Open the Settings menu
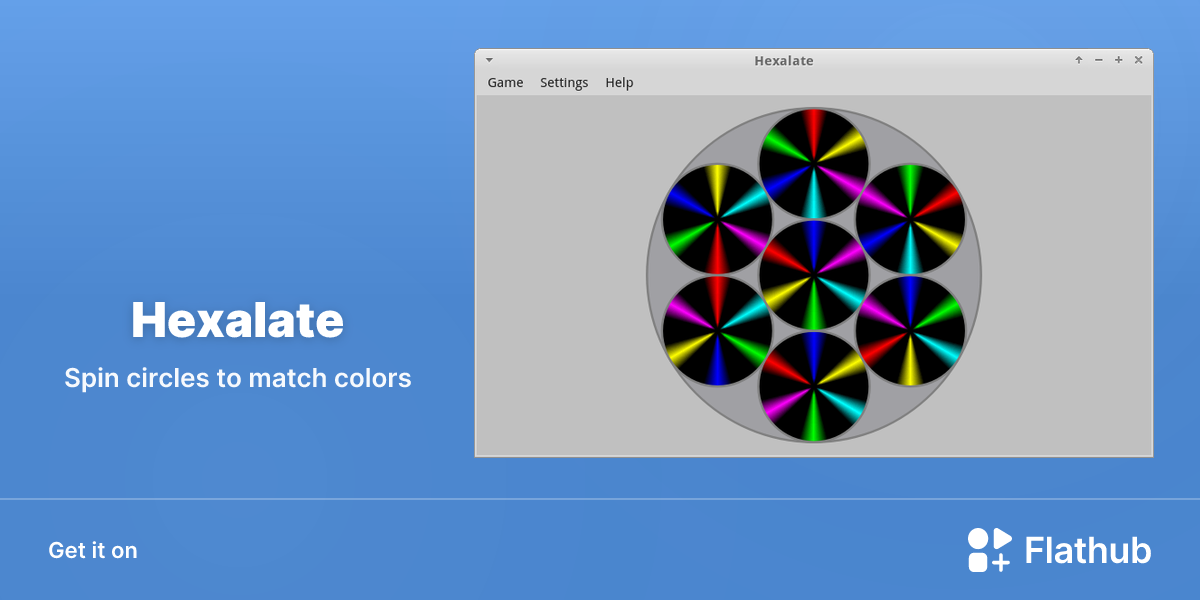Screen dimensions: 1200x600 point(564,83)
